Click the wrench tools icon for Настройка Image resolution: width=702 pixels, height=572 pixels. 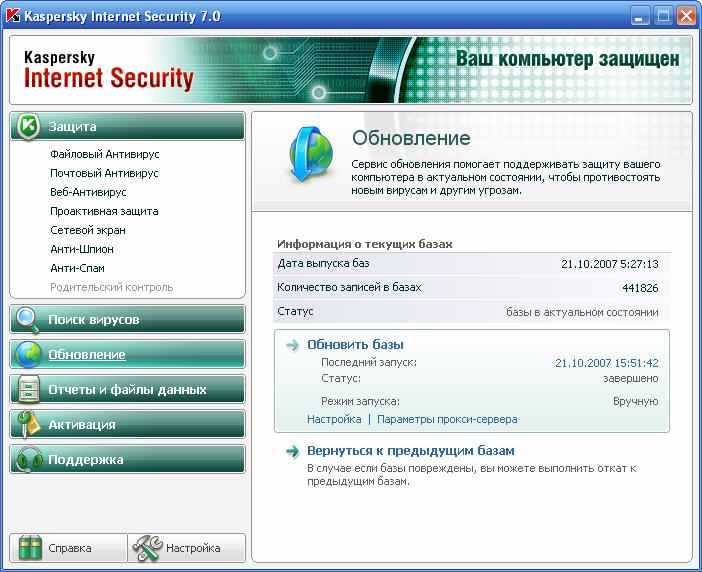[148, 548]
